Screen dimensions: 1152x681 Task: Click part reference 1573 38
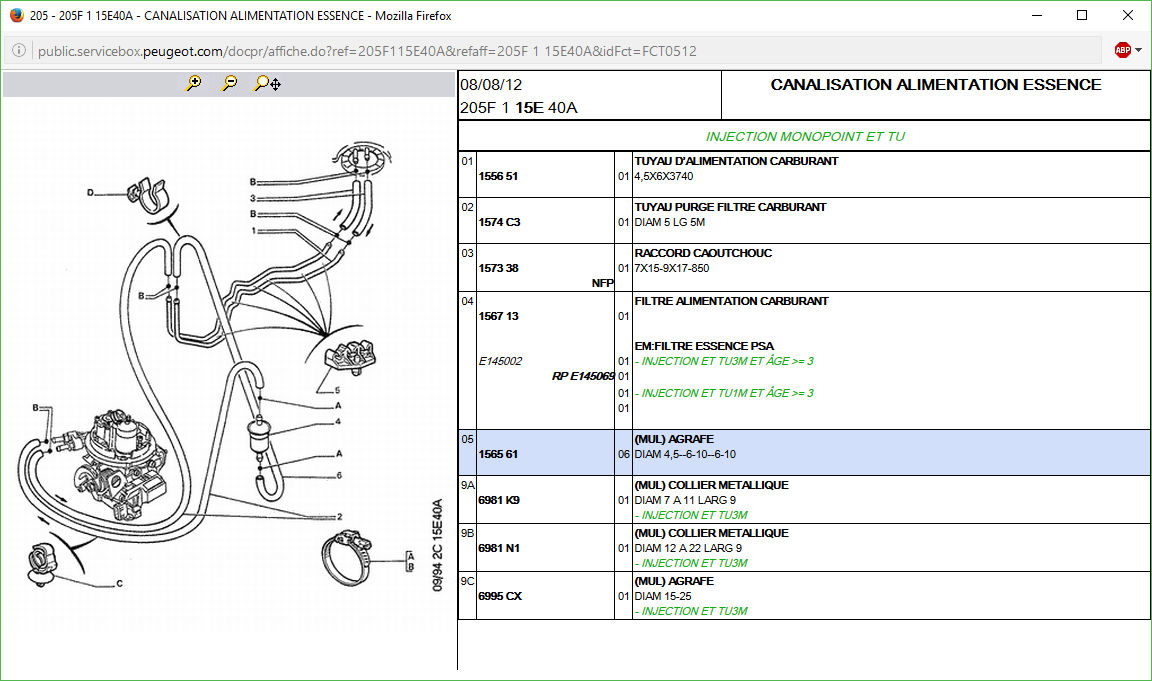[x=498, y=268]
